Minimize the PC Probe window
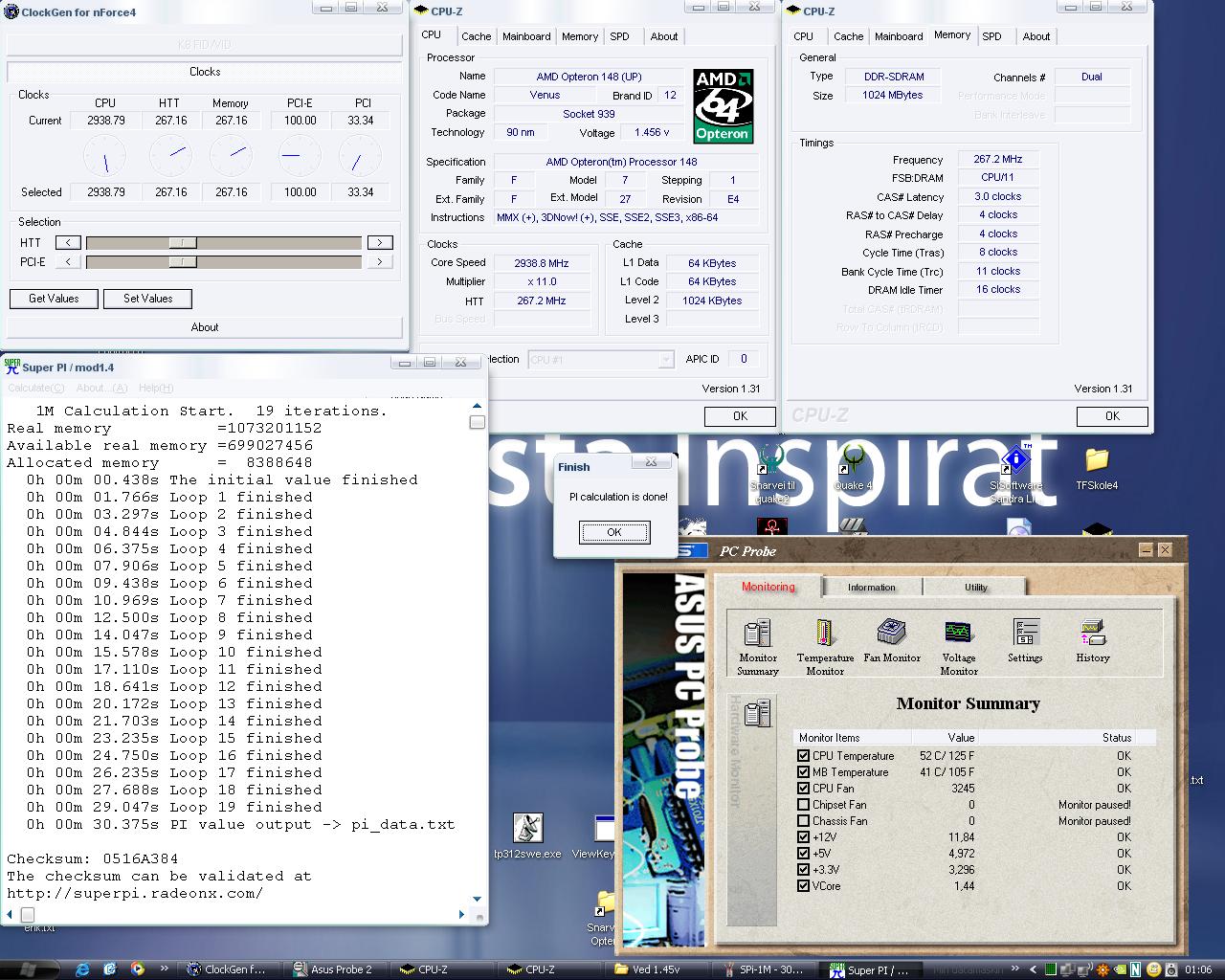This screenshot has width=1225, height=980. 1146,549
